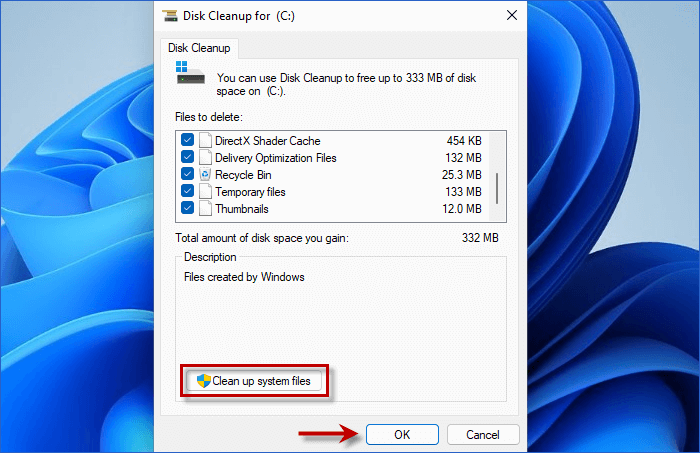
Task: Click the file list scrollbar thumb
Action: click(497, 188)
